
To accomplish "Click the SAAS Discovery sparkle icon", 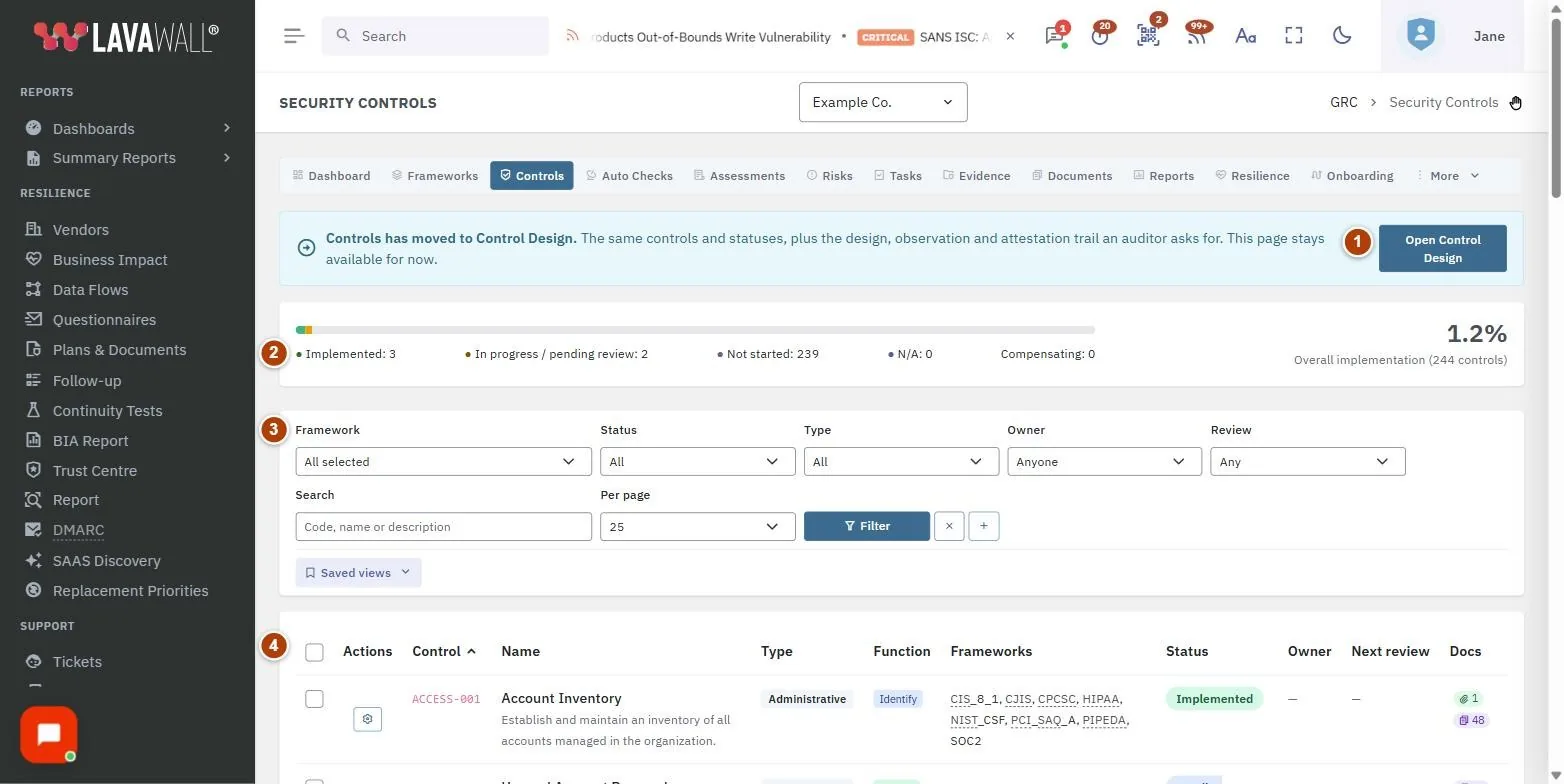I will tap(34, 560).
